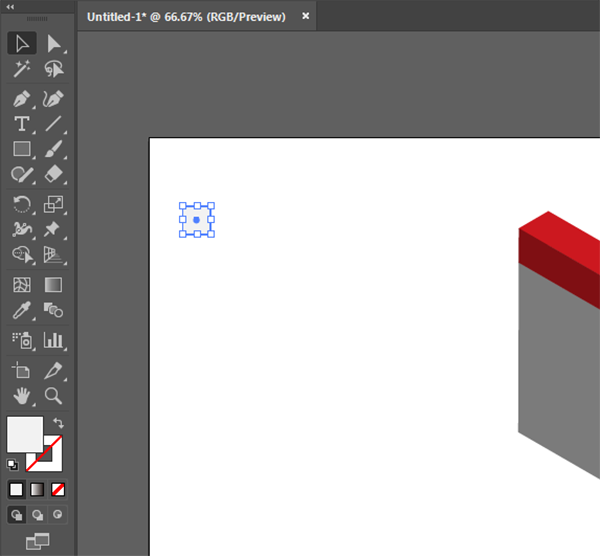The image size is (600, 556).
Task: Set paint to None (red slash button)
Action: click(59, 489)
